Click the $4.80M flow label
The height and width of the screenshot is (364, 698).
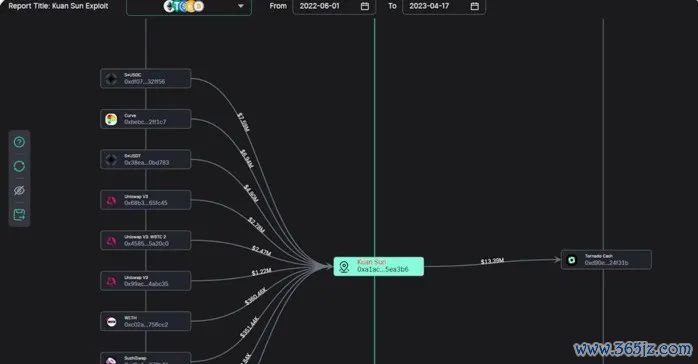[251, 194]
